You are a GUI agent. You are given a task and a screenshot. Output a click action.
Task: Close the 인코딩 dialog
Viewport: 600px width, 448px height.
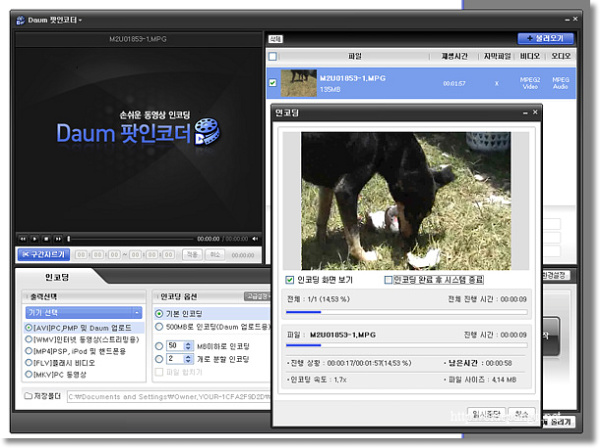[x=535, y=112]
